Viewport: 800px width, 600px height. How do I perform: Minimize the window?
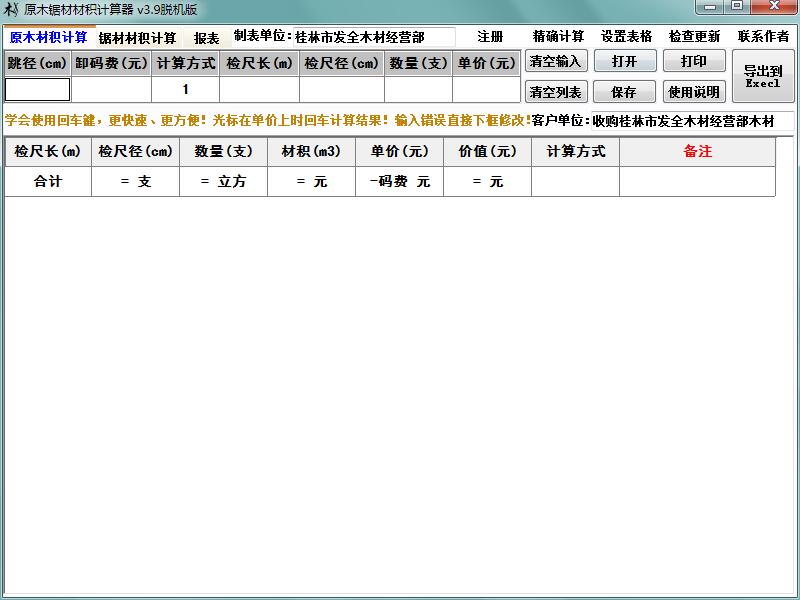point(710,7)
